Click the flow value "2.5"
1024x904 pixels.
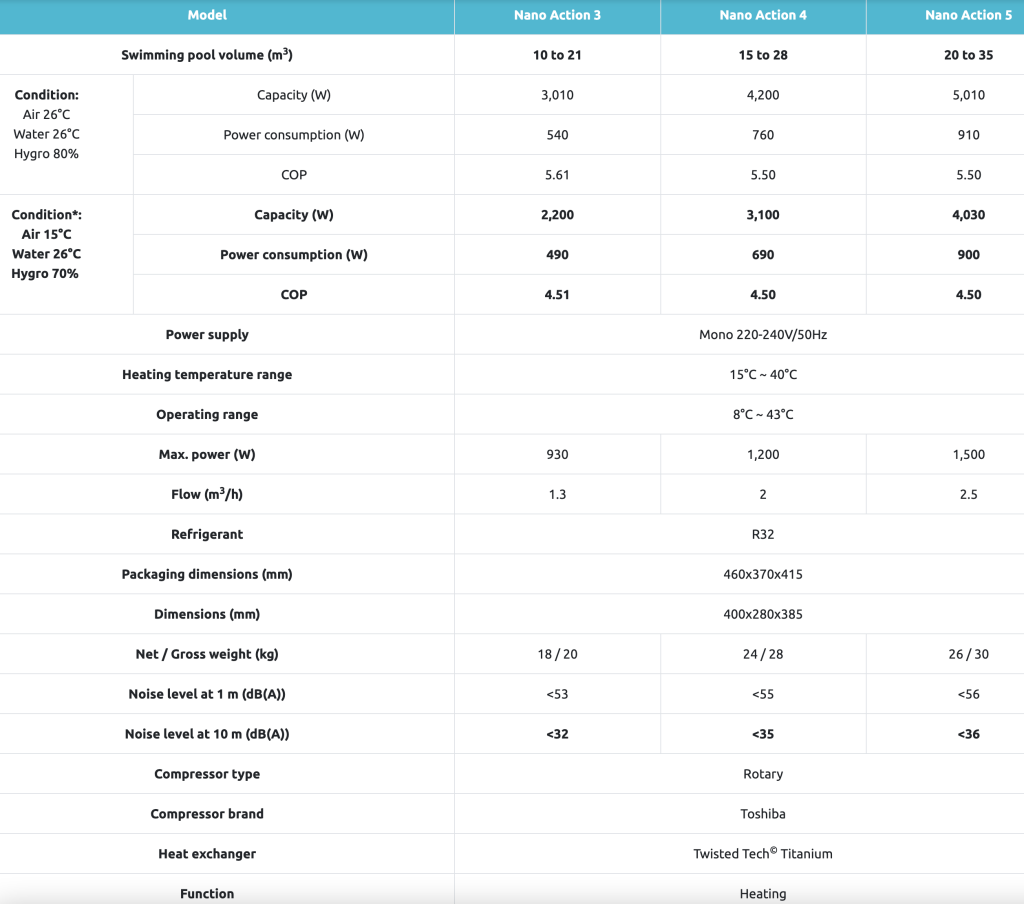click(x=968, y=494)
